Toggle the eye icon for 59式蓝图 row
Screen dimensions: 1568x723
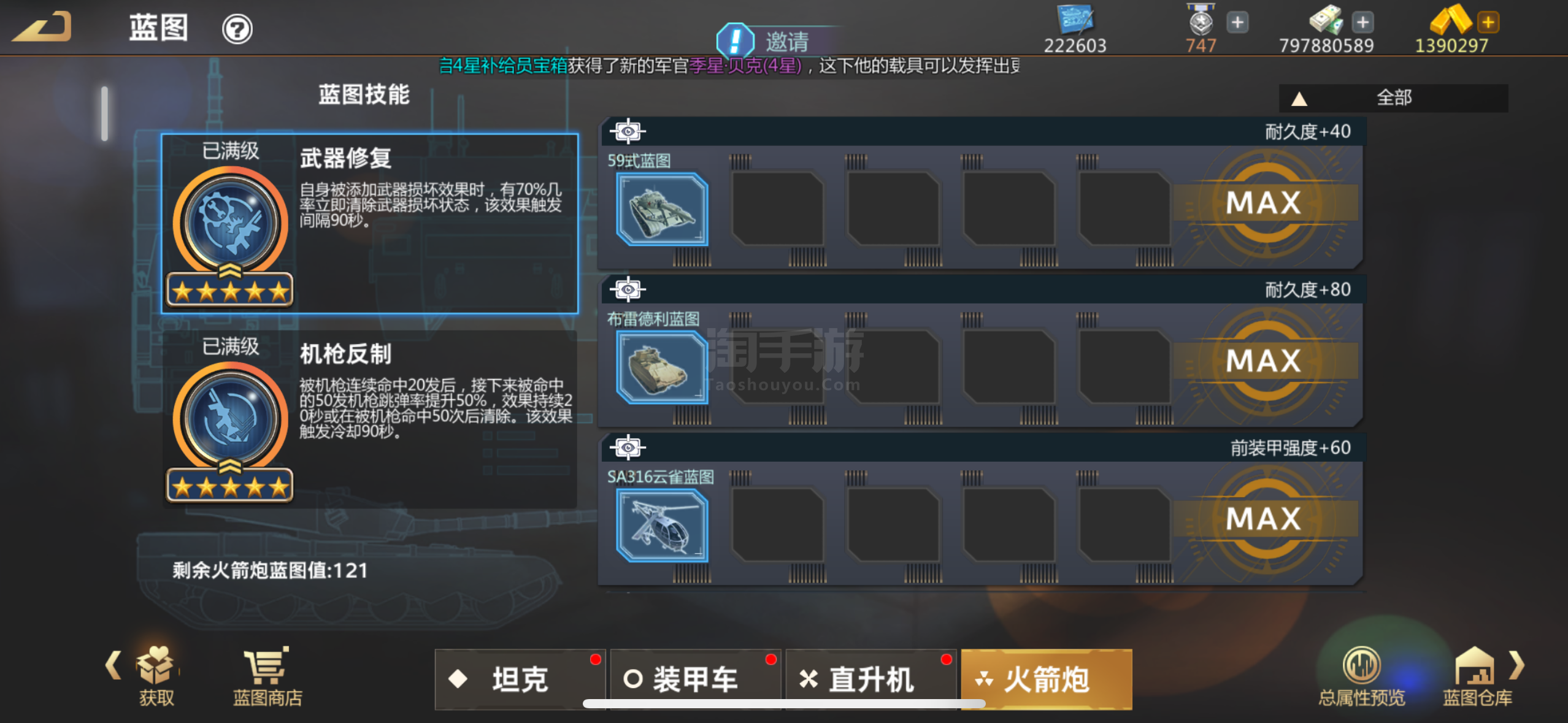click(x=628, y=131)
